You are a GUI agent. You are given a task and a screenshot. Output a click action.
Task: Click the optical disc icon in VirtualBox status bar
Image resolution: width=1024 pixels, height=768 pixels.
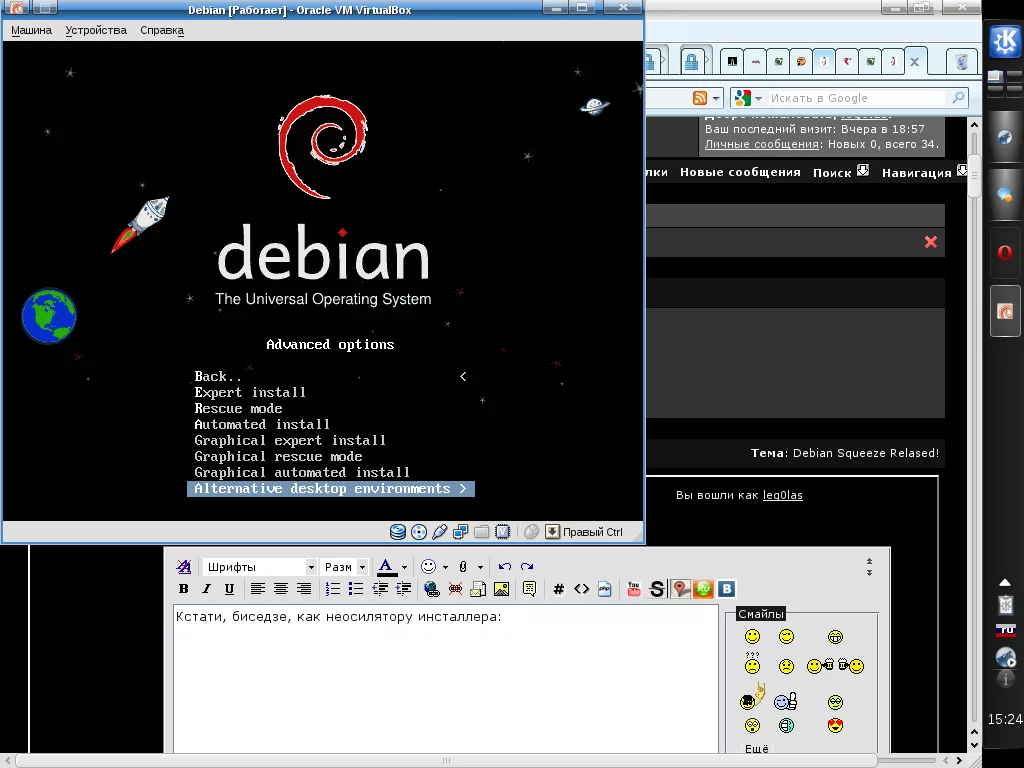419,532
